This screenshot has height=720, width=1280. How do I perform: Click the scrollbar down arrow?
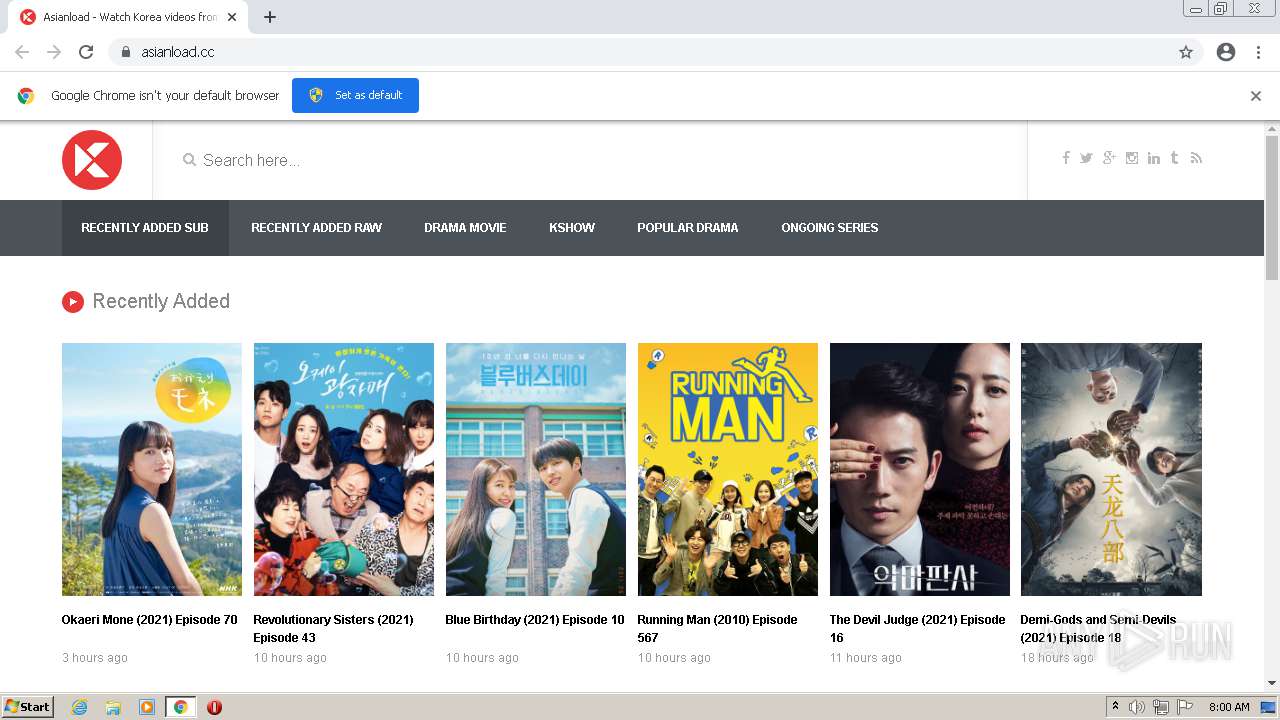pyautogui.click(x=1272, y=683)
